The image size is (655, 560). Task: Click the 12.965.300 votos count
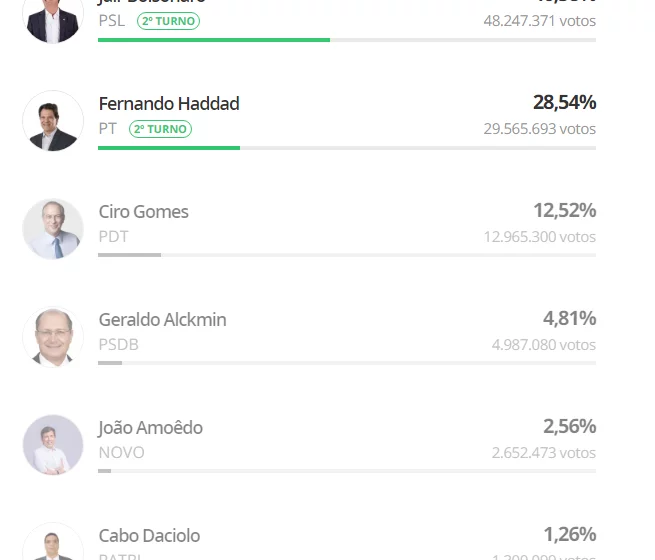pos(540,237)
